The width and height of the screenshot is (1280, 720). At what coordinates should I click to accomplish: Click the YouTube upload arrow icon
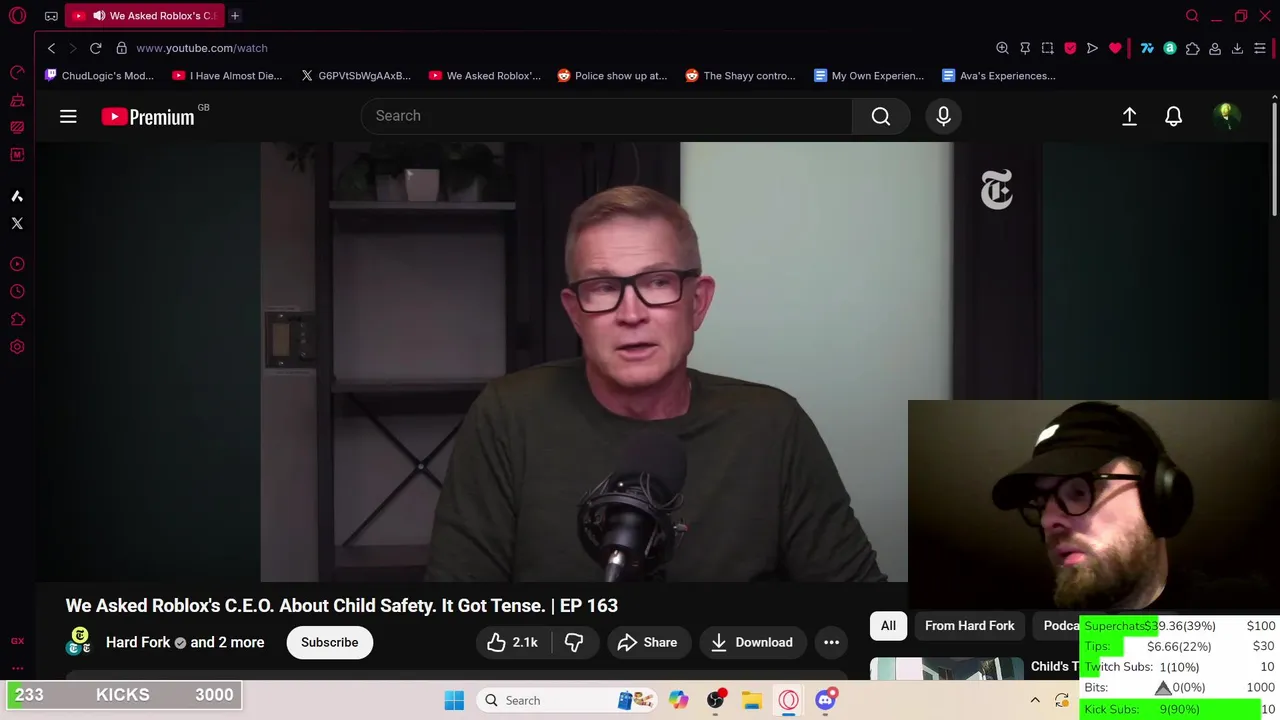(x=1129, y=117)
